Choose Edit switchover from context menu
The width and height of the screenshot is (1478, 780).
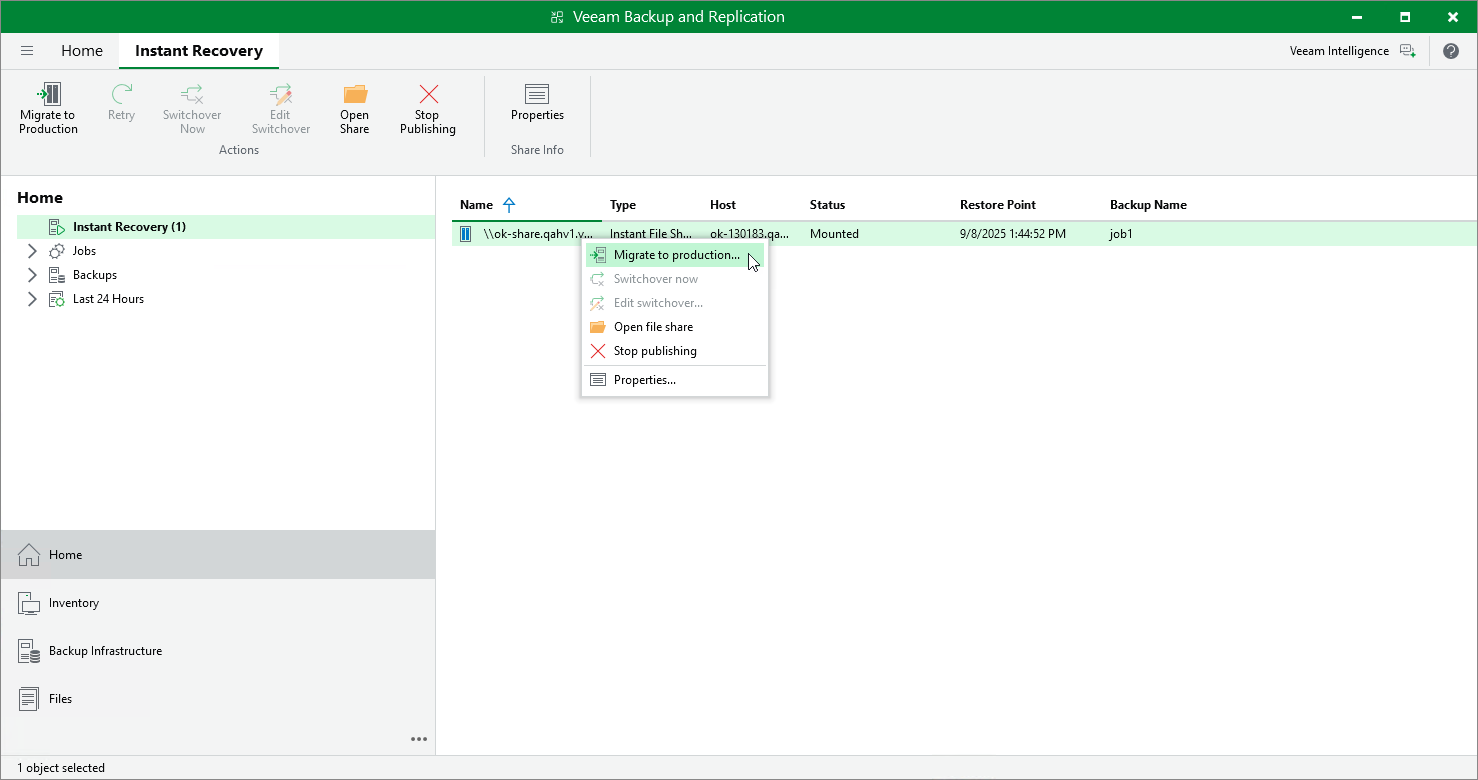point(675,303)
